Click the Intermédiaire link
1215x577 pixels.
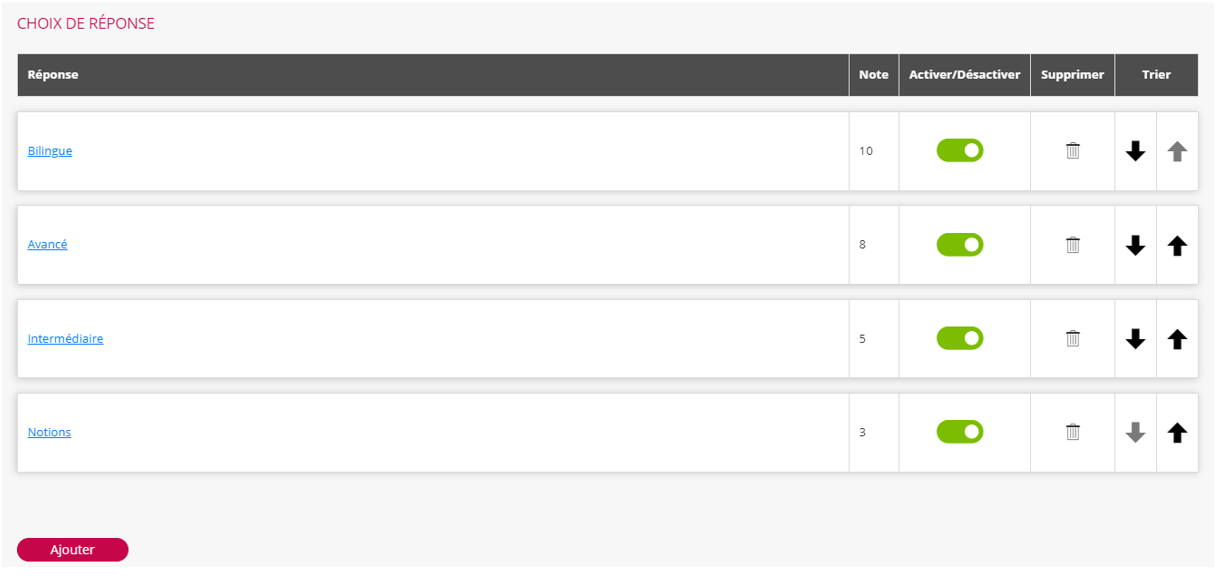(65, 339)
